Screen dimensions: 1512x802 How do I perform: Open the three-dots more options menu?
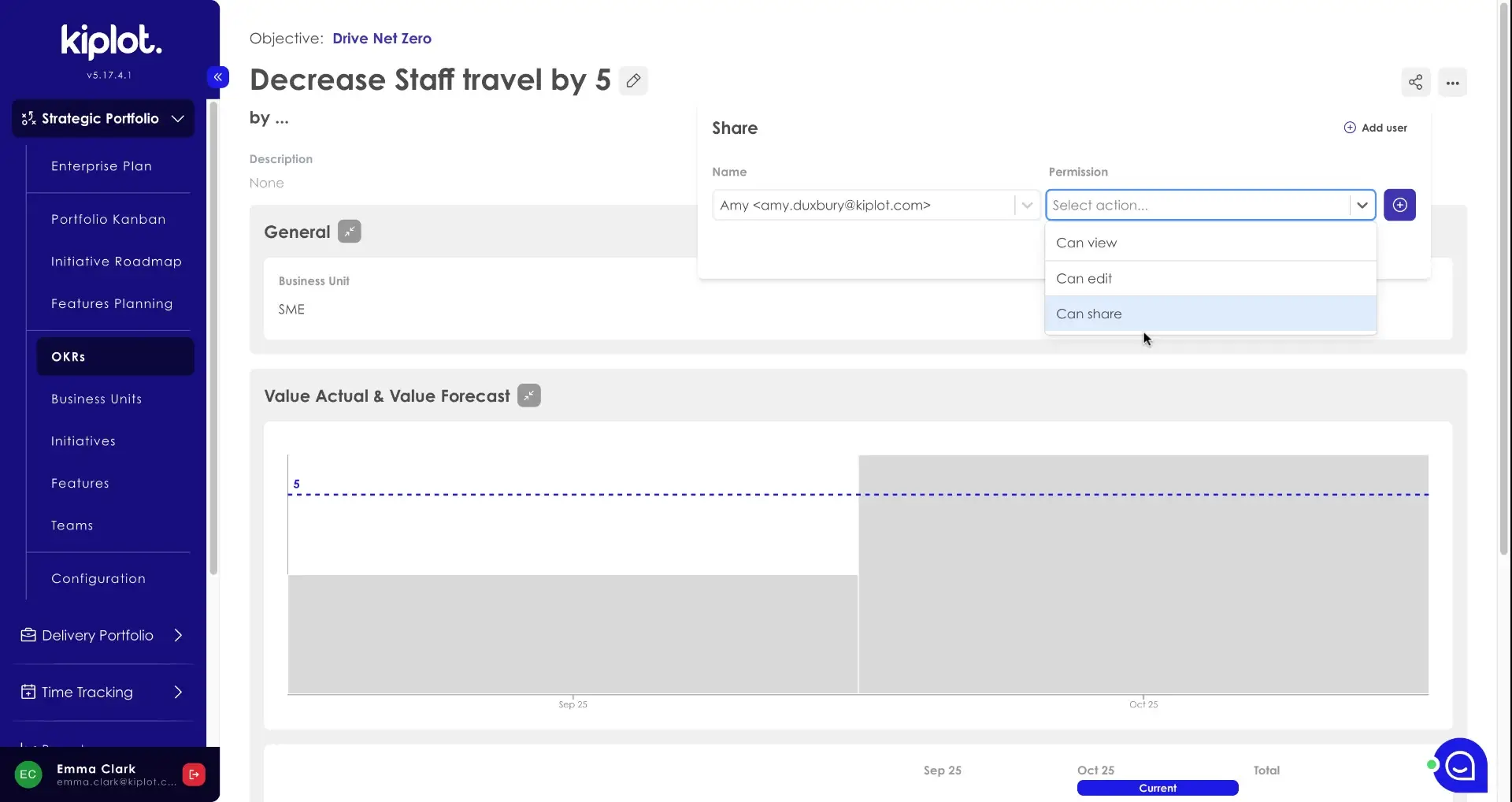click(1452, 83)
